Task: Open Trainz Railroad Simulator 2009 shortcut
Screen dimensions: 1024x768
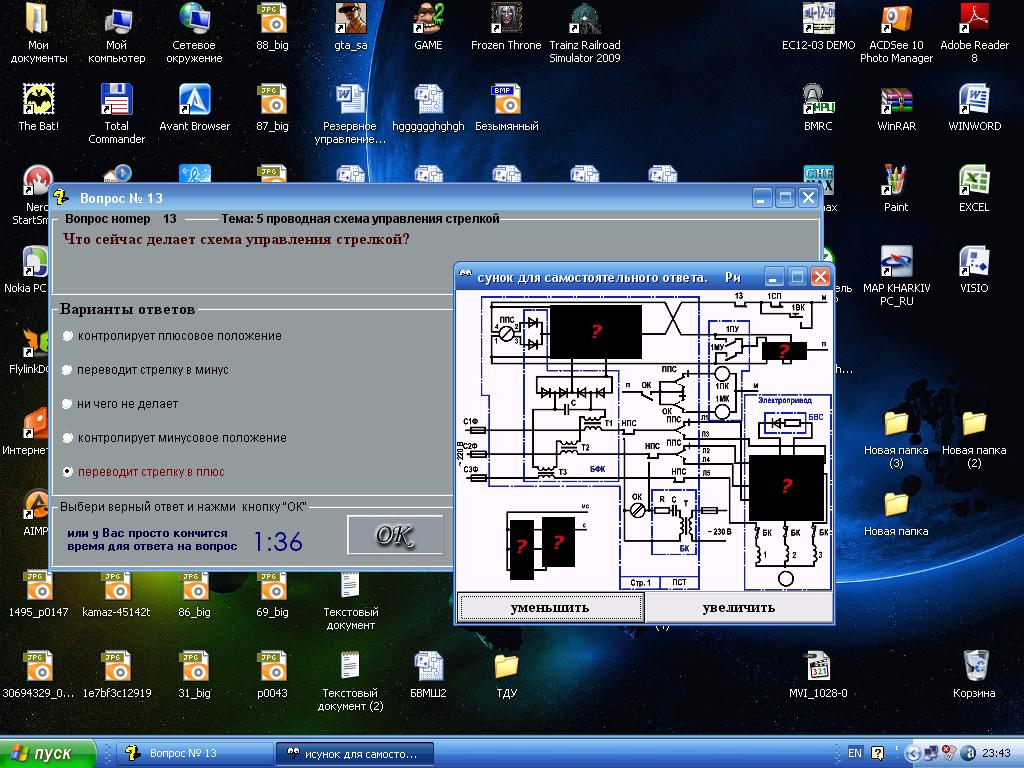Action: click(585, 20)
